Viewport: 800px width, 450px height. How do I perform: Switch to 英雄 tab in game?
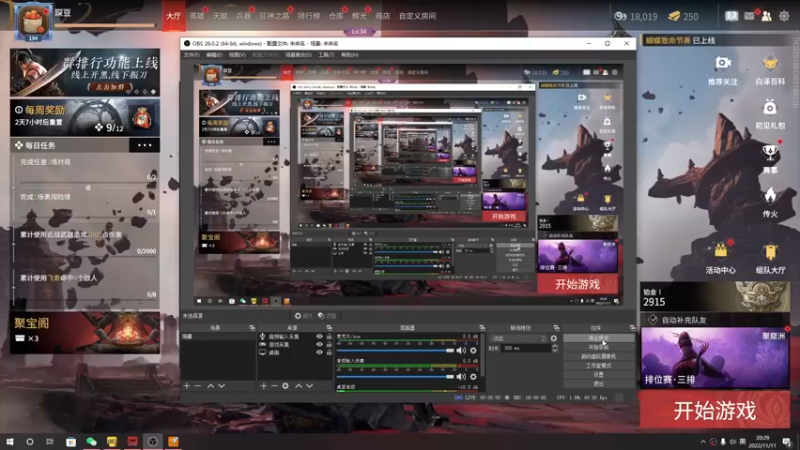tap(196, 16)
